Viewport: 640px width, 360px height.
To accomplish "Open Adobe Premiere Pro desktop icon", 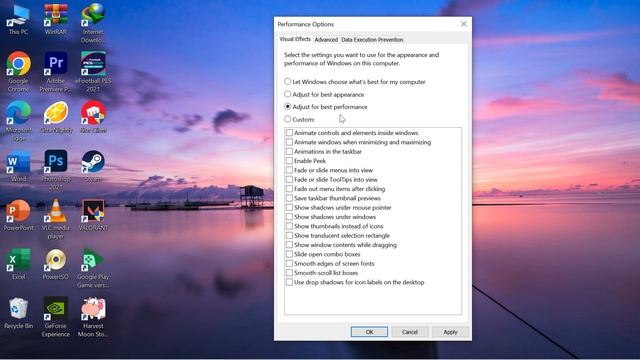I will [x=56, y=71].
